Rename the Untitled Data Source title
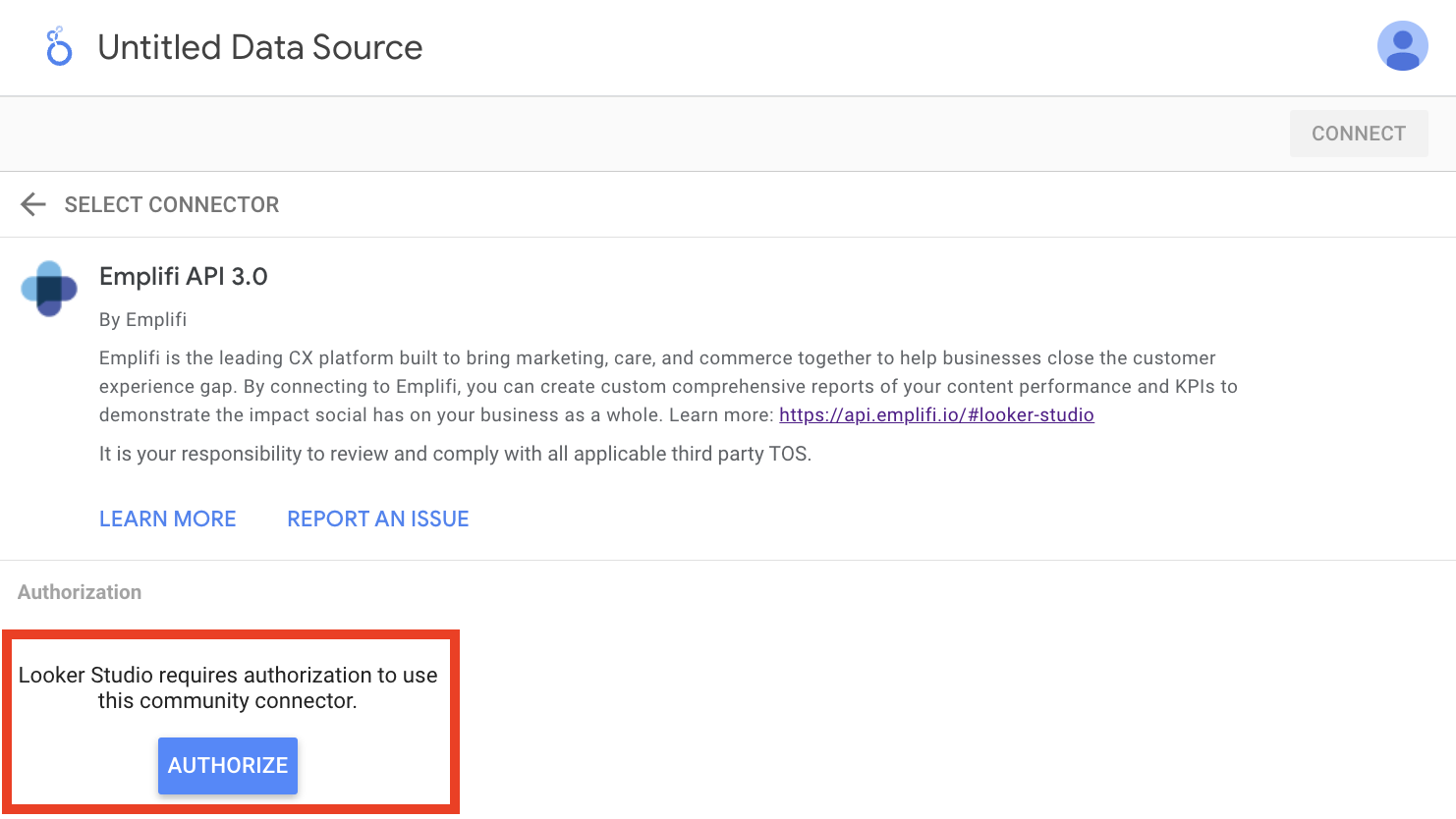 tap(260, 47)
